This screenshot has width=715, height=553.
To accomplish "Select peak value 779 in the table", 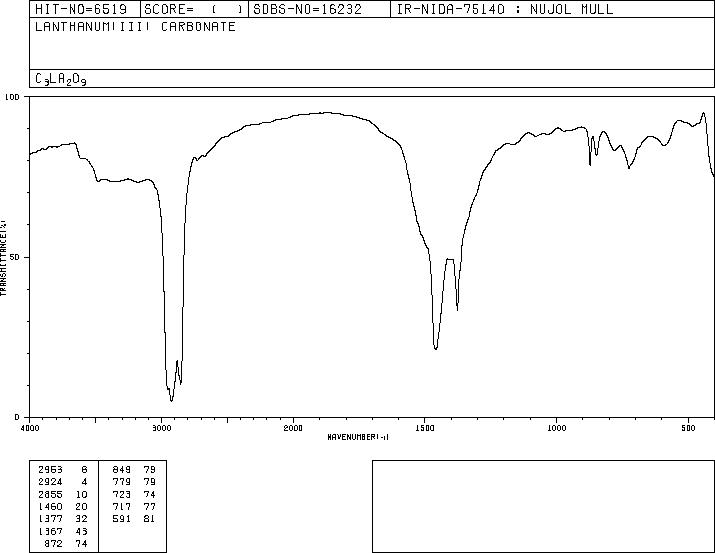I will click(x=122, y=482).
